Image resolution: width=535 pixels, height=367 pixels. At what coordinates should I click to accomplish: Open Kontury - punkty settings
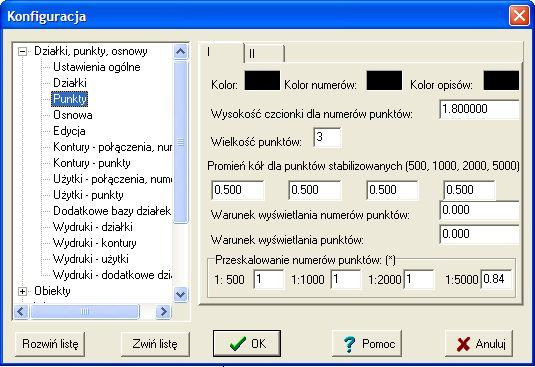click(x=92, y=163)
